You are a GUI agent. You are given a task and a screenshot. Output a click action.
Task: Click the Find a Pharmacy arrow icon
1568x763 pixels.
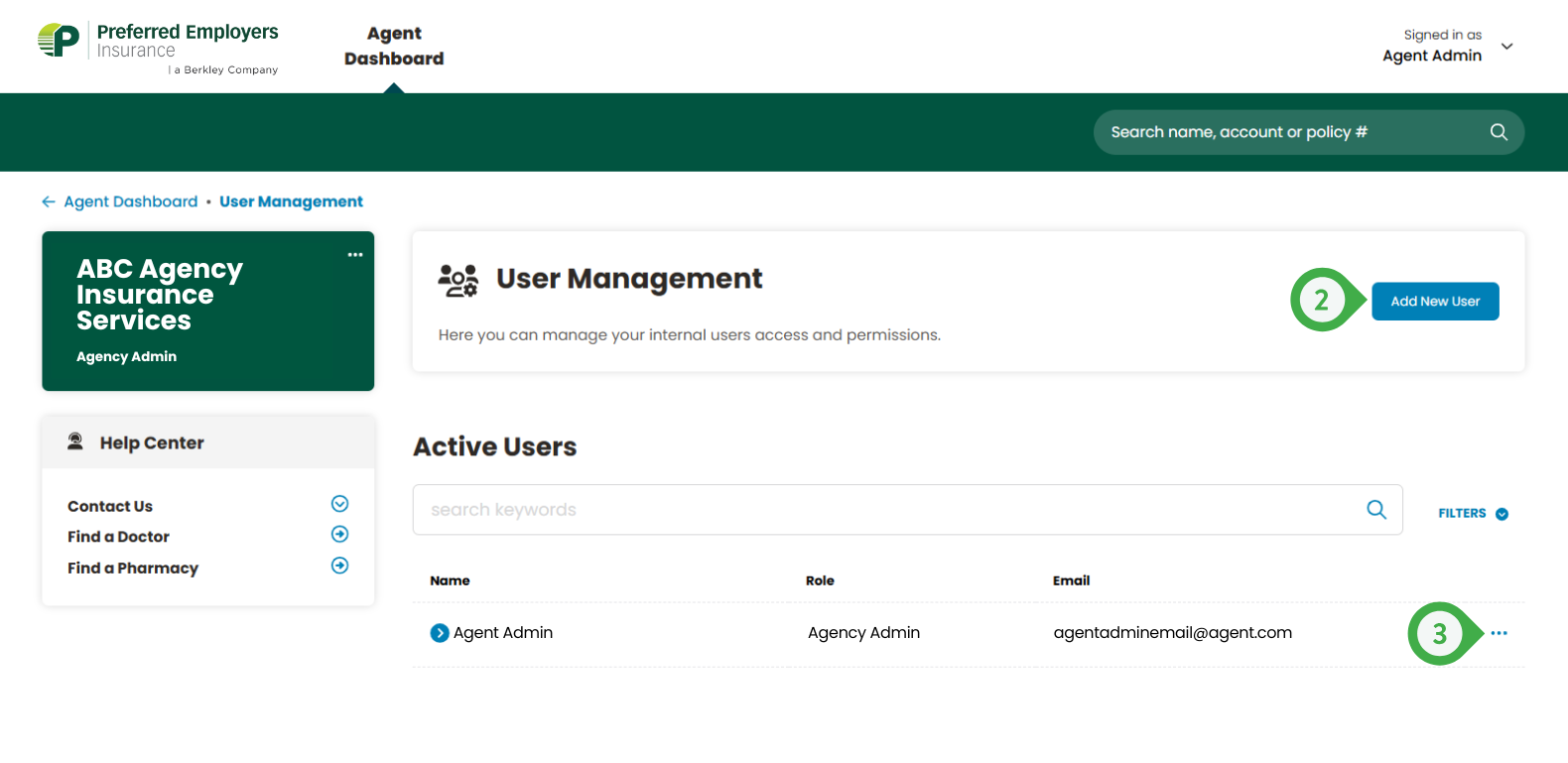[339, 566]
